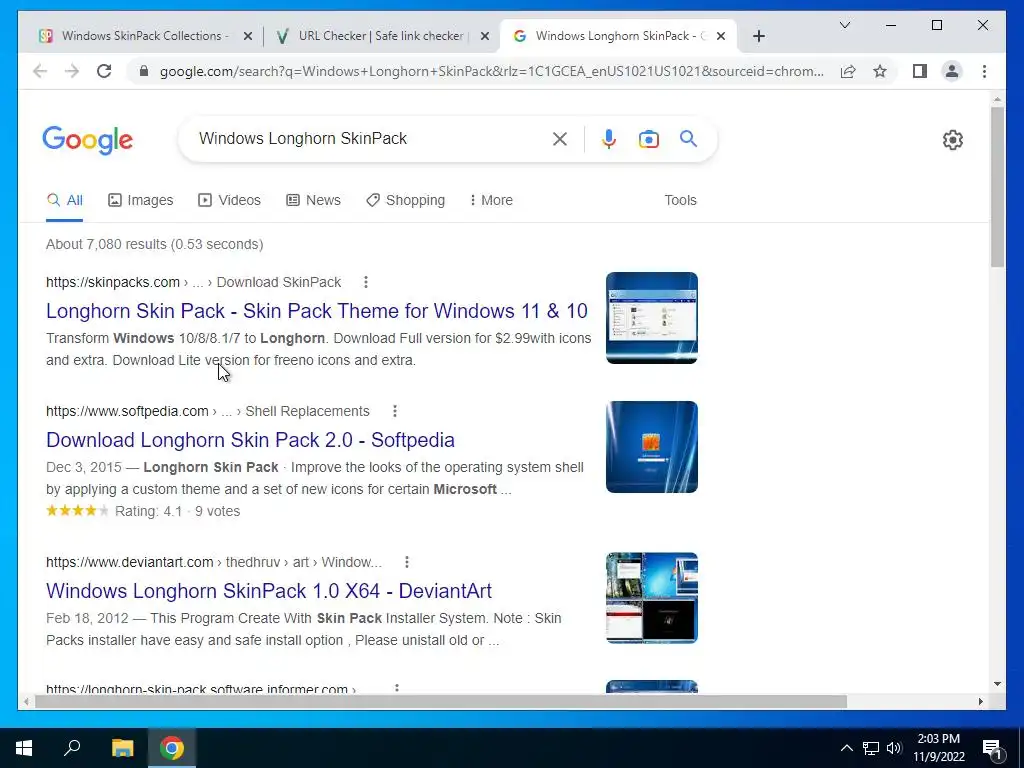Open the Tools search options
Screen dimensions: 1024x768
click(x=680, y=200)
